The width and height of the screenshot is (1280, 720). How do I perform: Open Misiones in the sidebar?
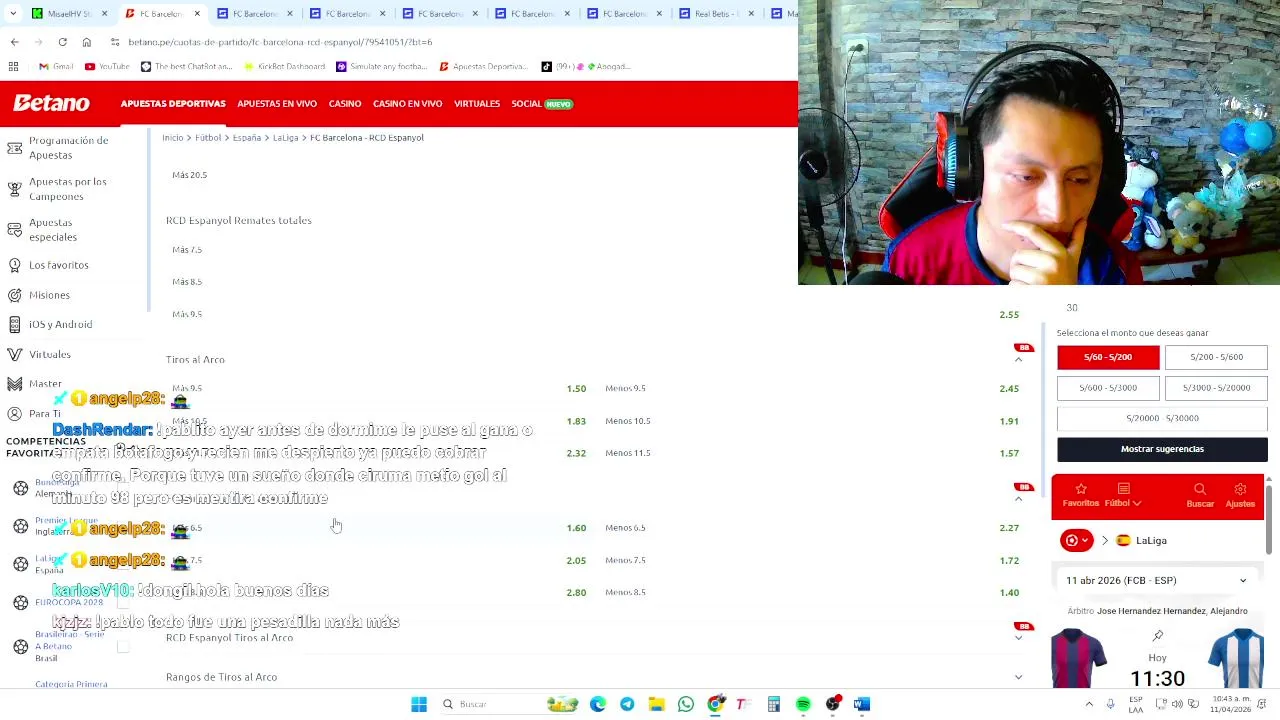tap(49, 295)
